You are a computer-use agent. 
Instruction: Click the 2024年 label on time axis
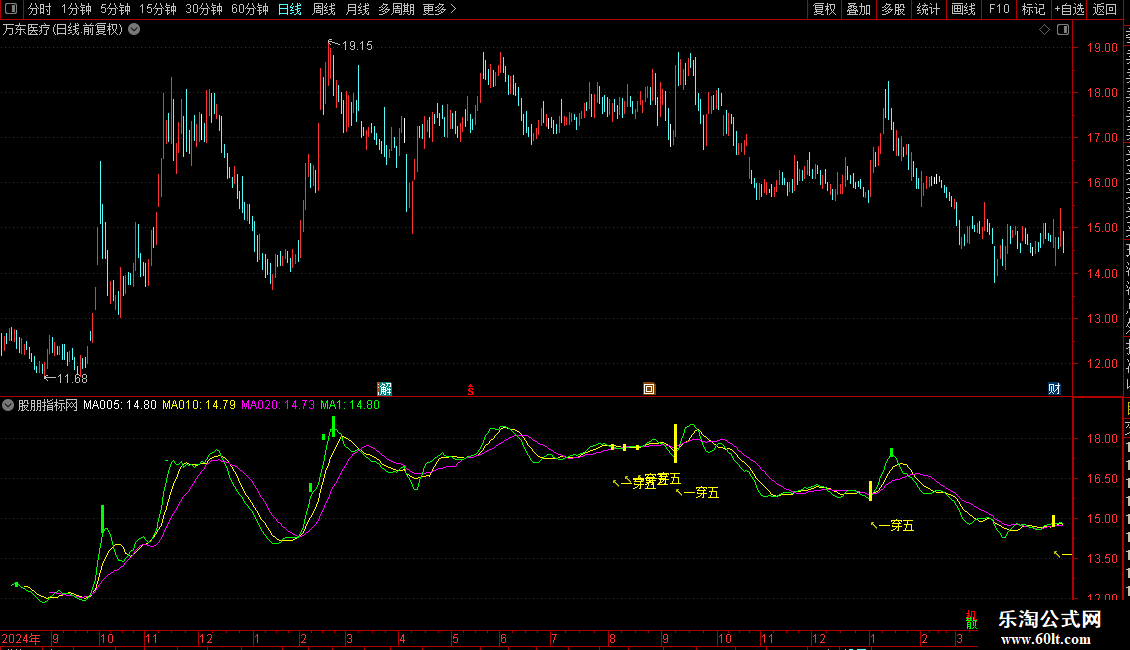(x=21, y=638)
